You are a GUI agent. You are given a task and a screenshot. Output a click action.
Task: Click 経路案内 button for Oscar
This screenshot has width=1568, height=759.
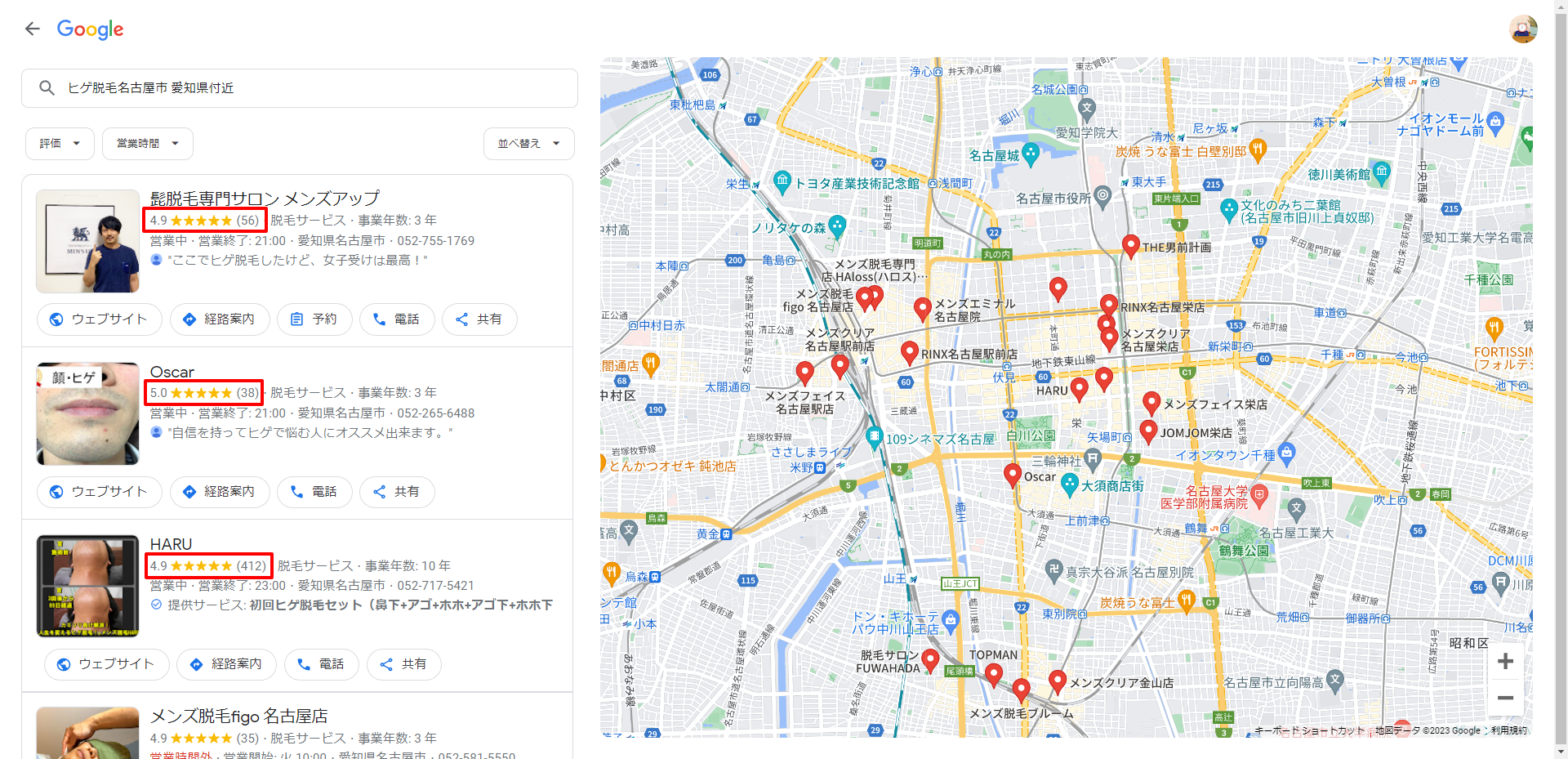[x=219, y=492]
